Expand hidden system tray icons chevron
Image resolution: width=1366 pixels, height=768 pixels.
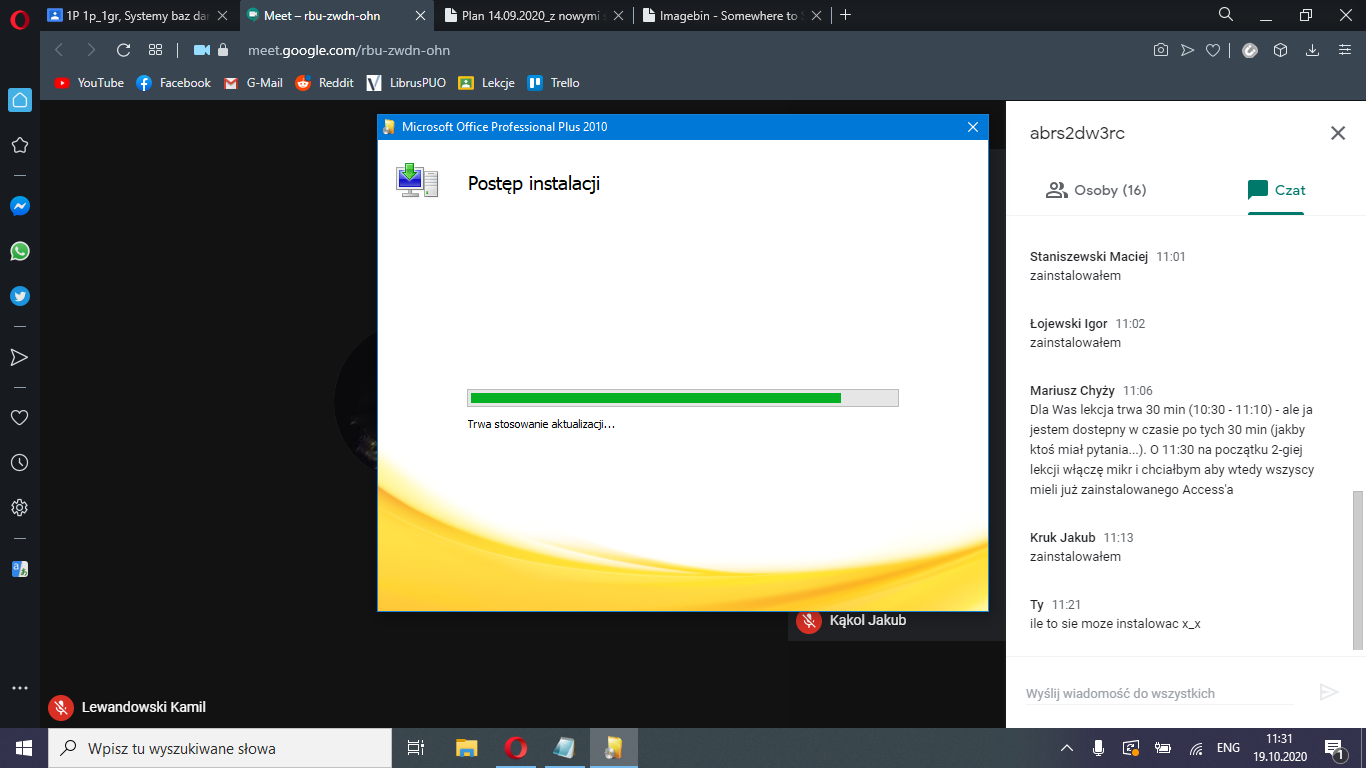(x=1067, y=748)
